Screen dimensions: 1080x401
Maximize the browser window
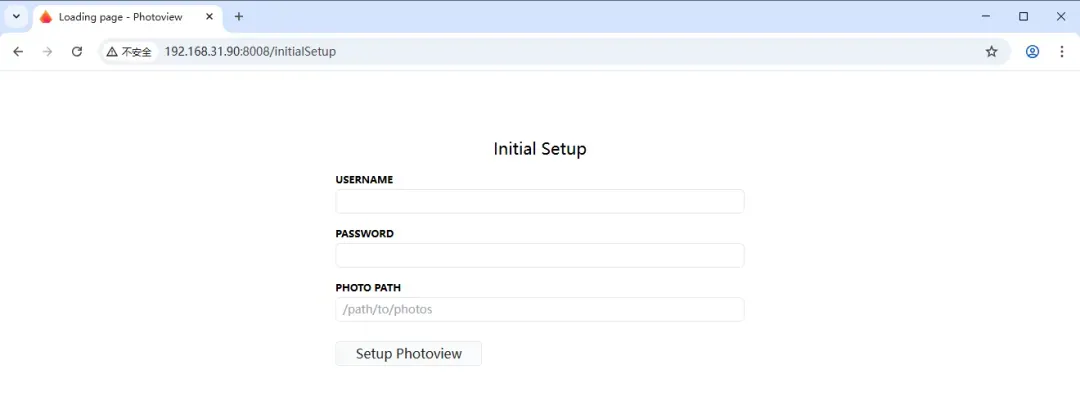click(1023, 17)
